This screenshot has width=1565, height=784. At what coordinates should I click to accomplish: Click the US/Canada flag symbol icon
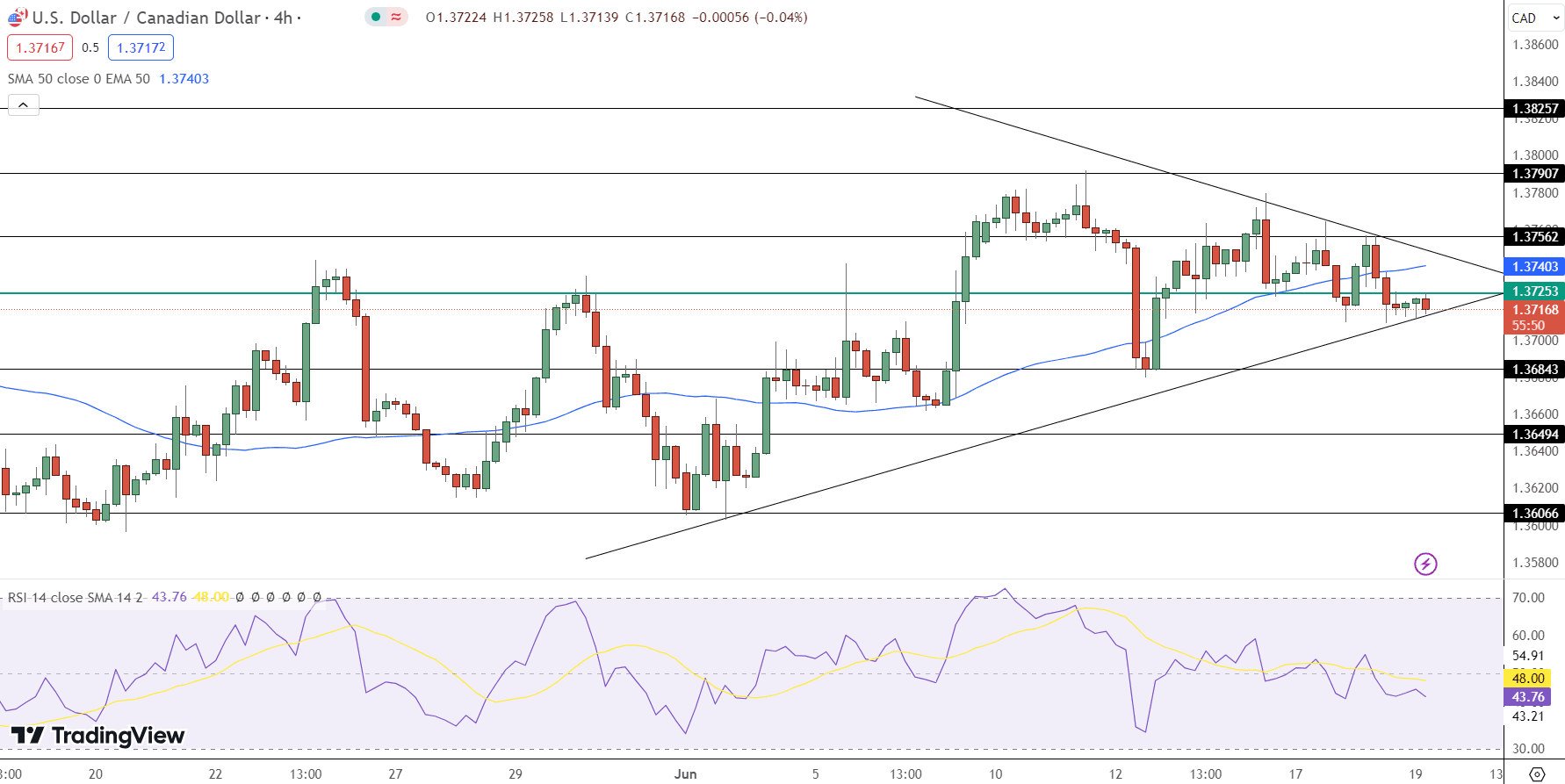pyautogui.click(x=17, y=17)
